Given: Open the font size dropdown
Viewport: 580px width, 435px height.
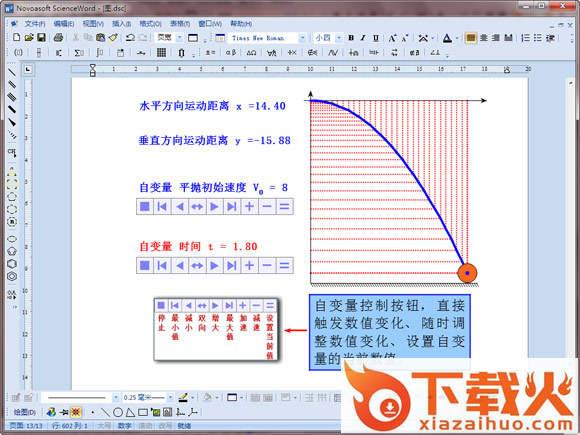Looking at the screenshot, I should [x=338, y=38].
